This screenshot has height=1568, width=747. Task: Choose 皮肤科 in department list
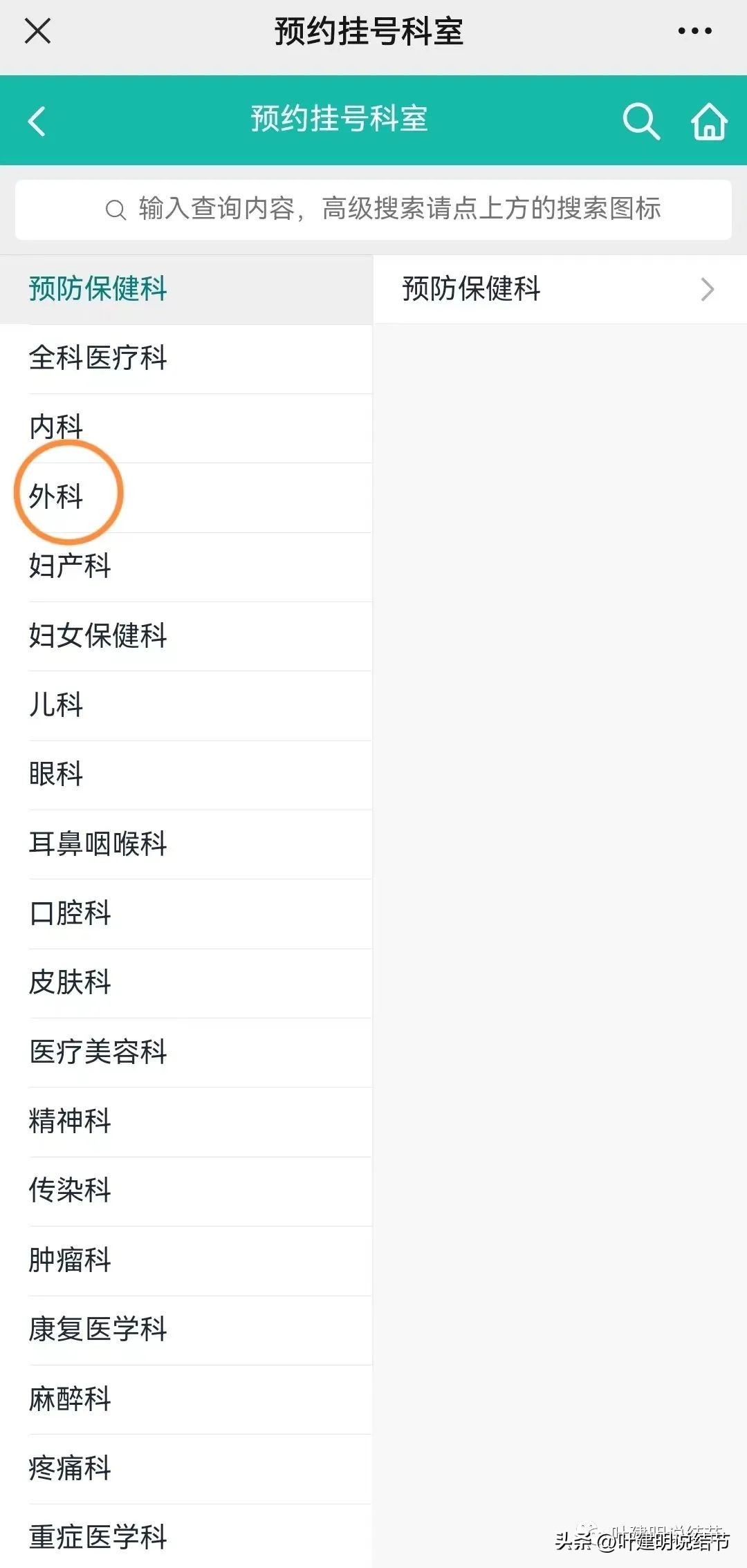coord(71,982)
